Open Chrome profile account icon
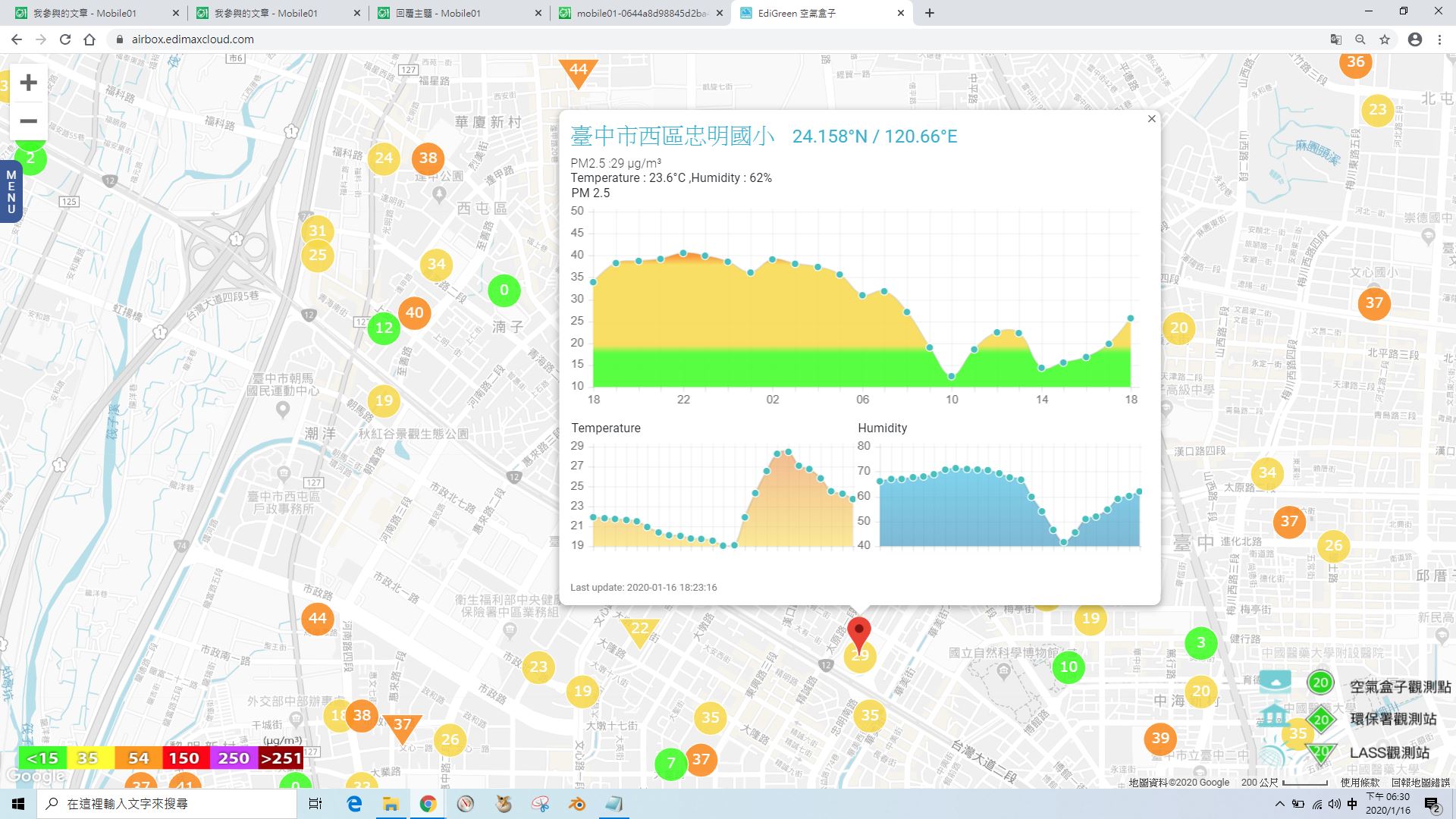 tap(1415, 39)
